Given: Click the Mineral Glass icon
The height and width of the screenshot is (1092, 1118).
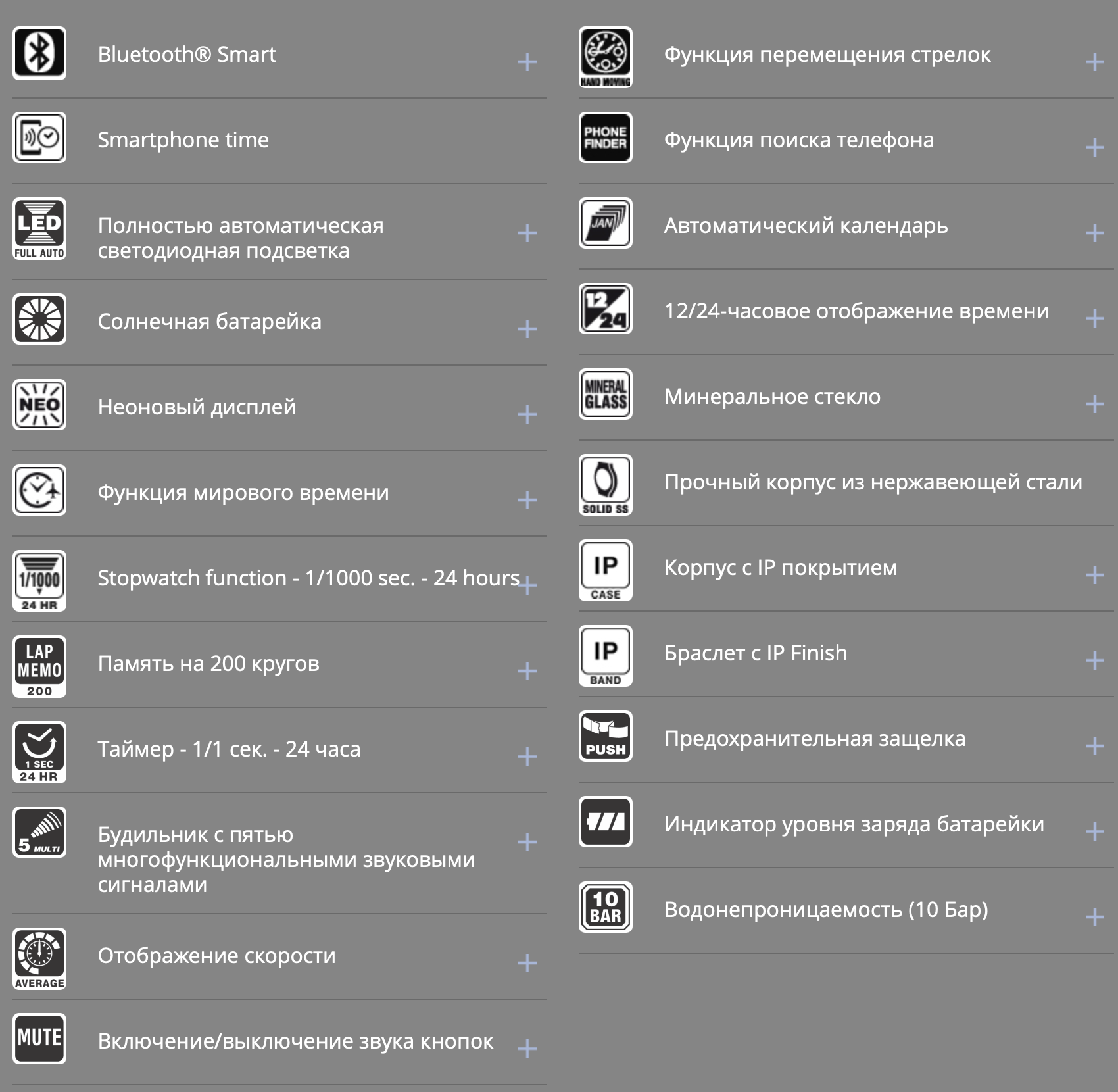Looking at the screenshot, I should [x=605, y=394].
